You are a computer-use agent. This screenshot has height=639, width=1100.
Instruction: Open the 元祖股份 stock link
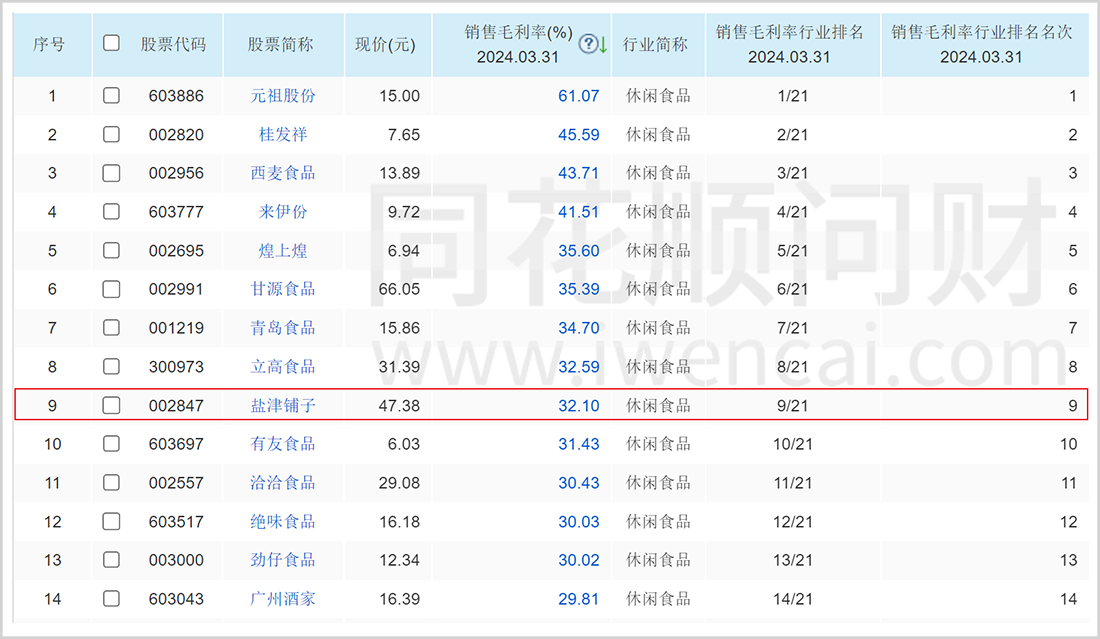coord(283,95)
